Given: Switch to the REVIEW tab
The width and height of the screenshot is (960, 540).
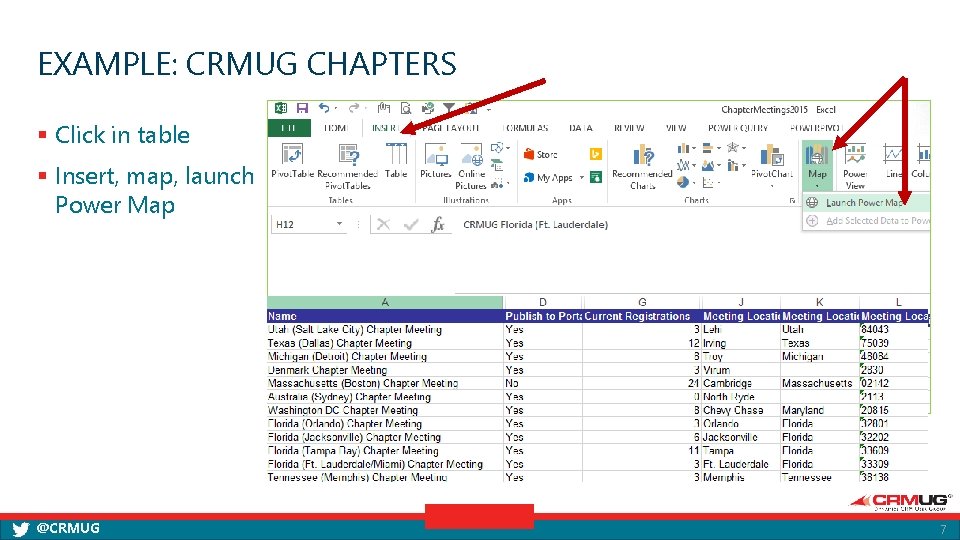Looking at the screenshot, I should tap(629, 128).
